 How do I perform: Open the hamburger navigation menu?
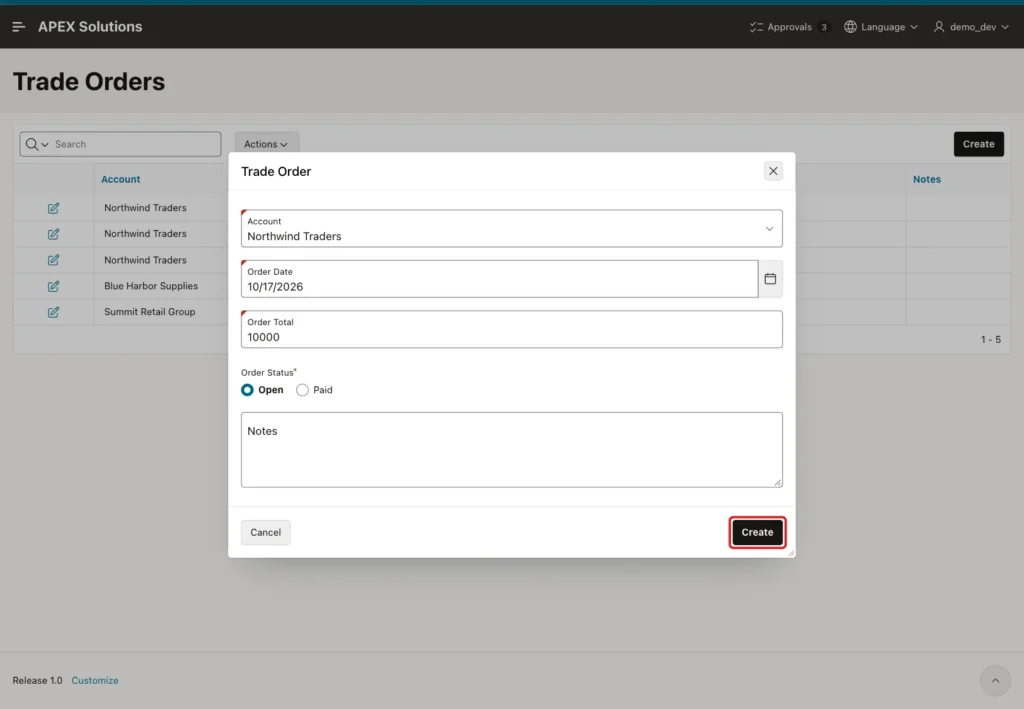pos(18,27)
